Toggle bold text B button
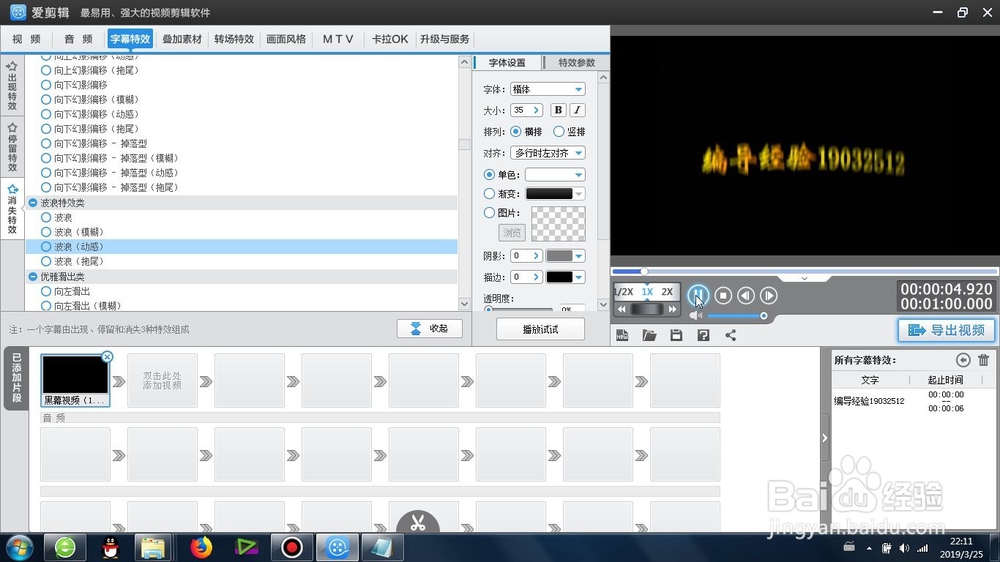This screenshot has height=562, width=1000. (x=558, y=110)
